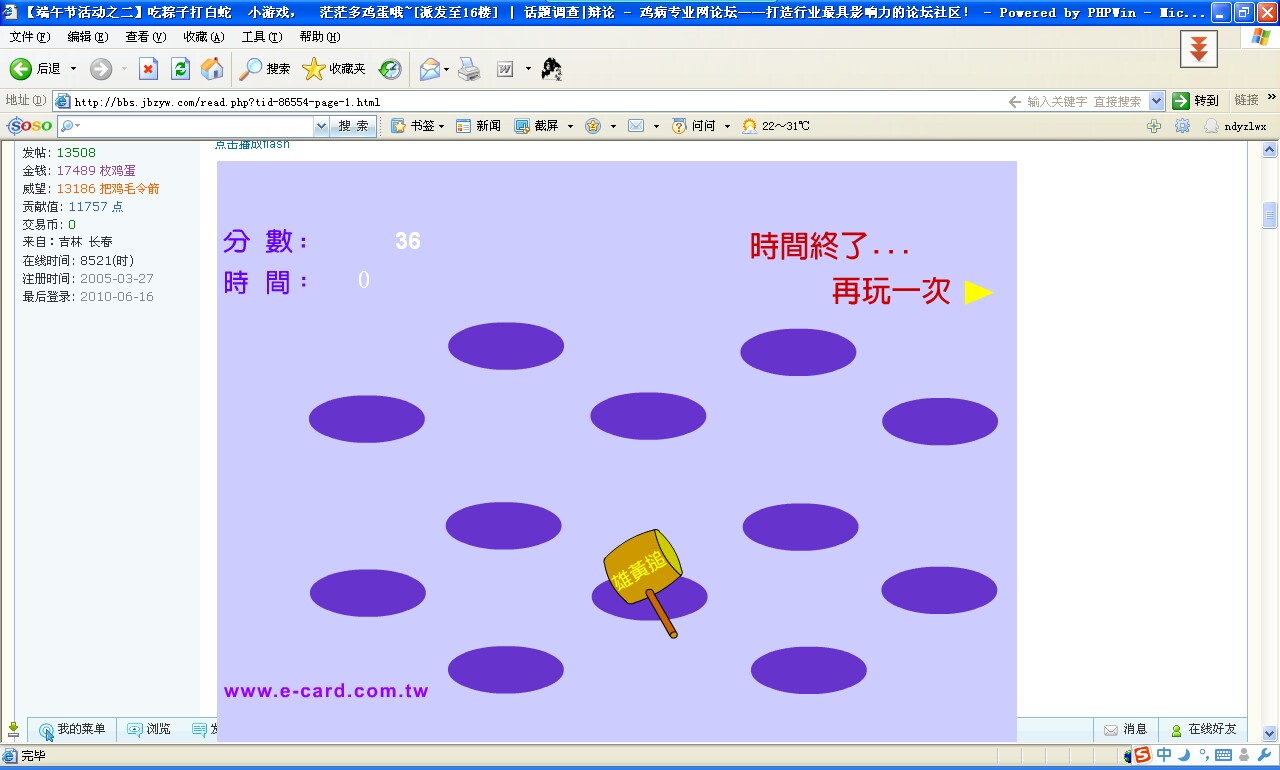
Task: Click the scrollbar up arrow
Action: pyautogui.click(x=1270, y=150)
